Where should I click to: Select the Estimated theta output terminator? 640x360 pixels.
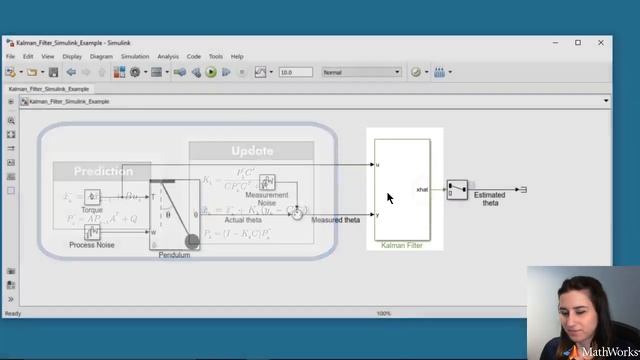(x=524, y=190)
